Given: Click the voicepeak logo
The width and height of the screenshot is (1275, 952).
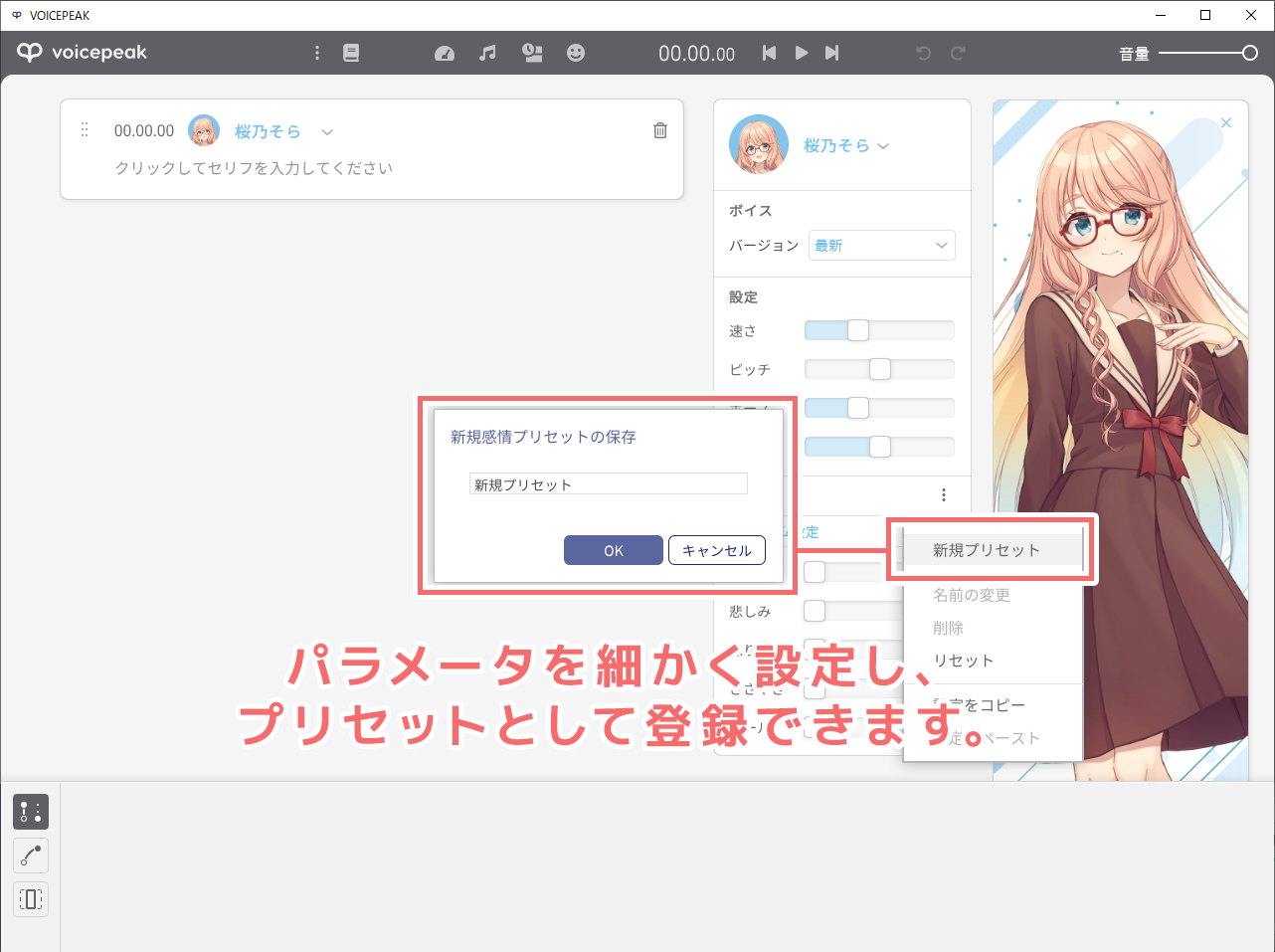Looking at the screenshot, I should 82,52.
